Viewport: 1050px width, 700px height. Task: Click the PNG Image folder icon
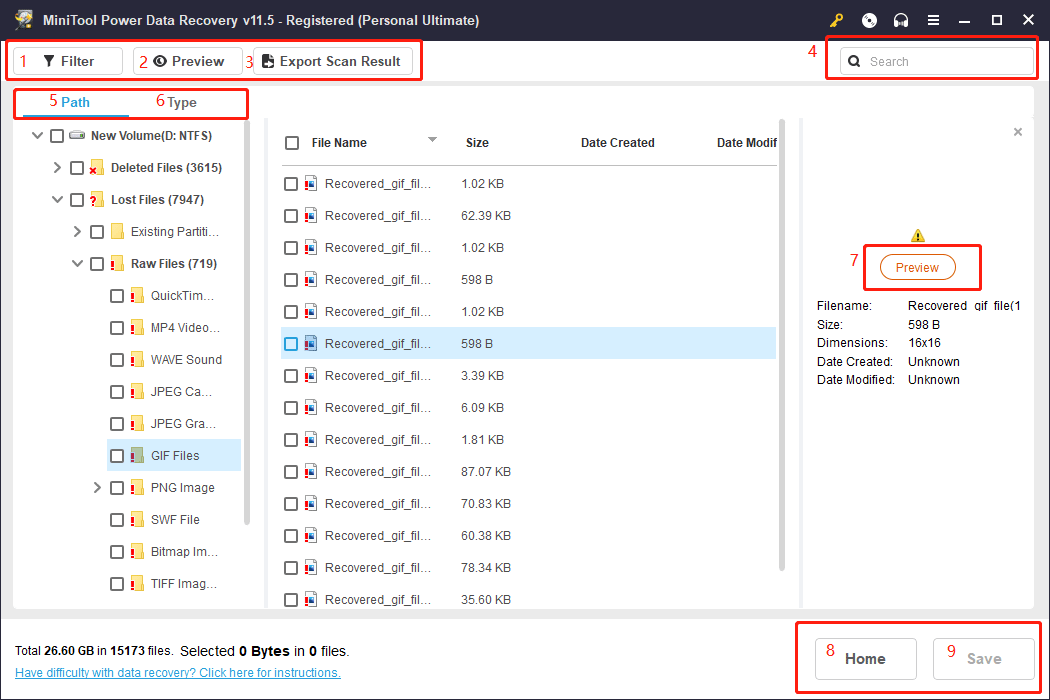[137, 488]
